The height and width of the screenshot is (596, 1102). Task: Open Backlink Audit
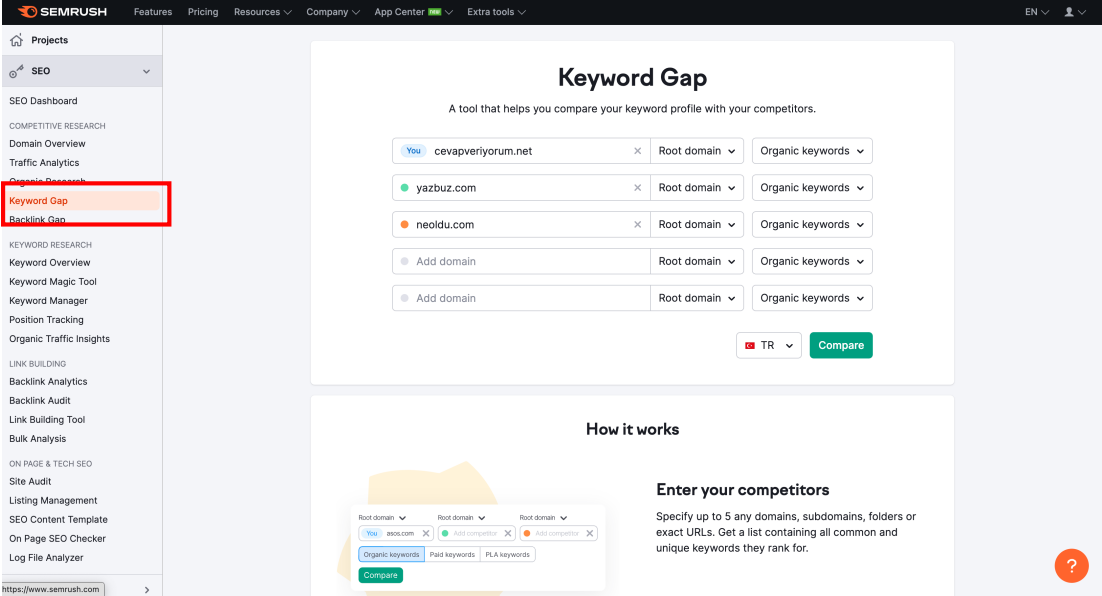coord(40,401)
